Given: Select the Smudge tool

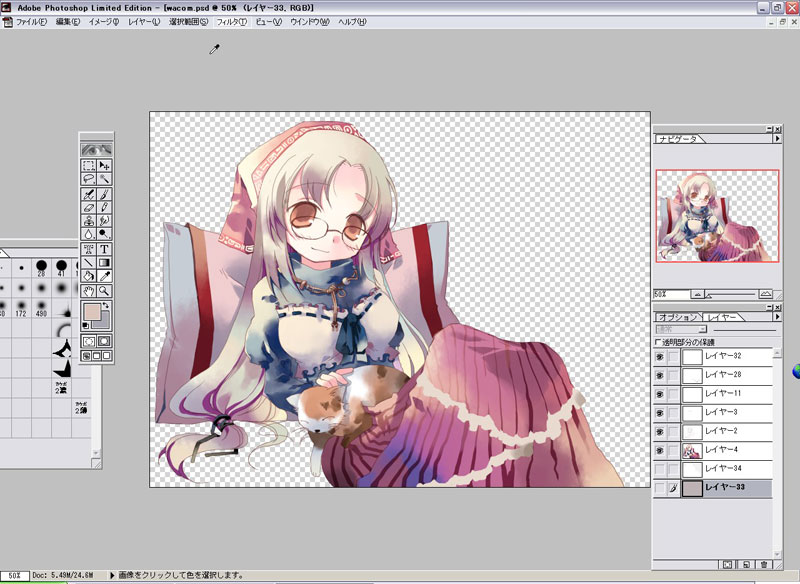Looking at the screenshot, I should pos(104,221).
